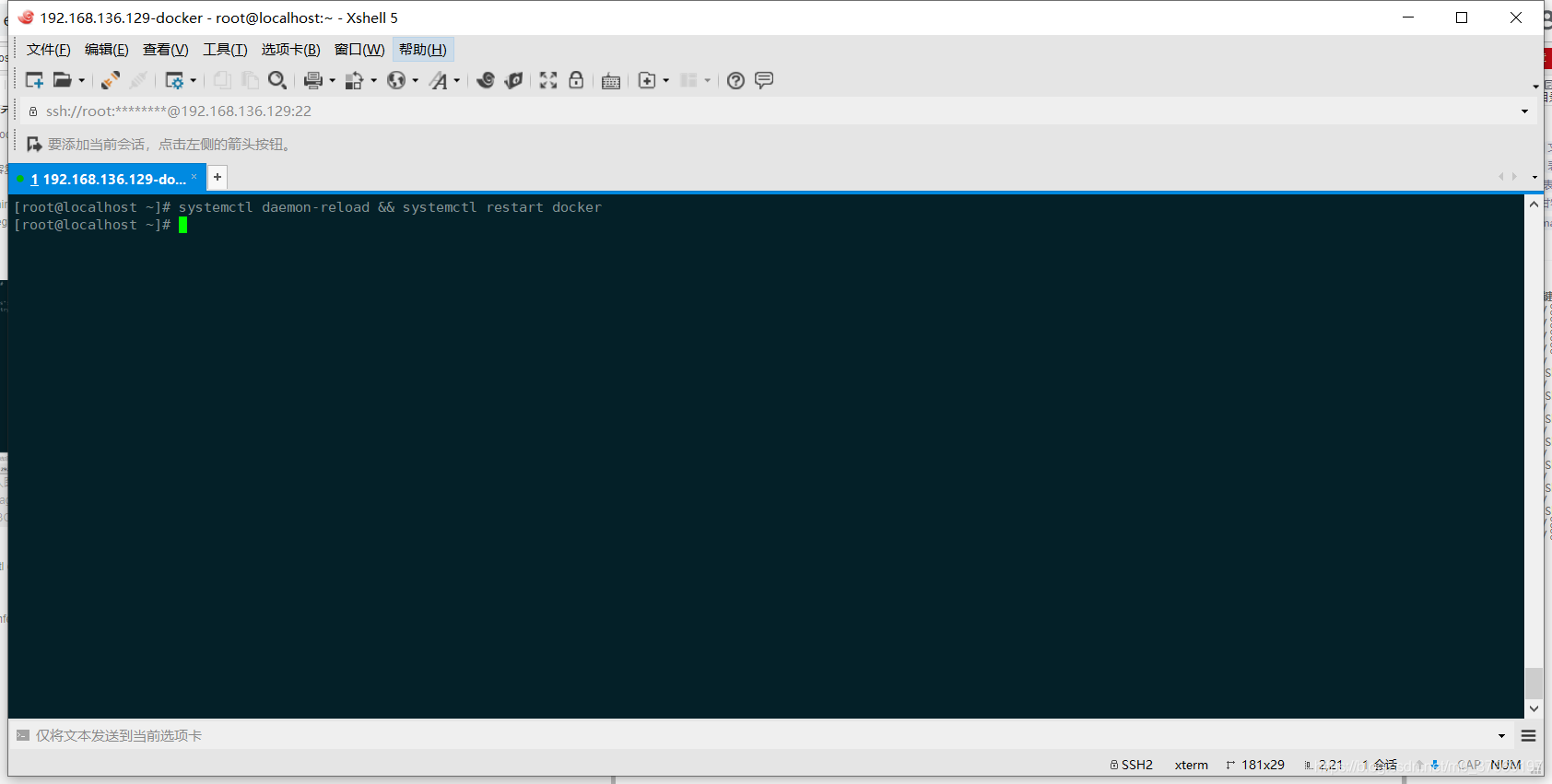Screen dimensions: 1552x784
Task: Add a new tab with plus button
Action: [218, 177]
